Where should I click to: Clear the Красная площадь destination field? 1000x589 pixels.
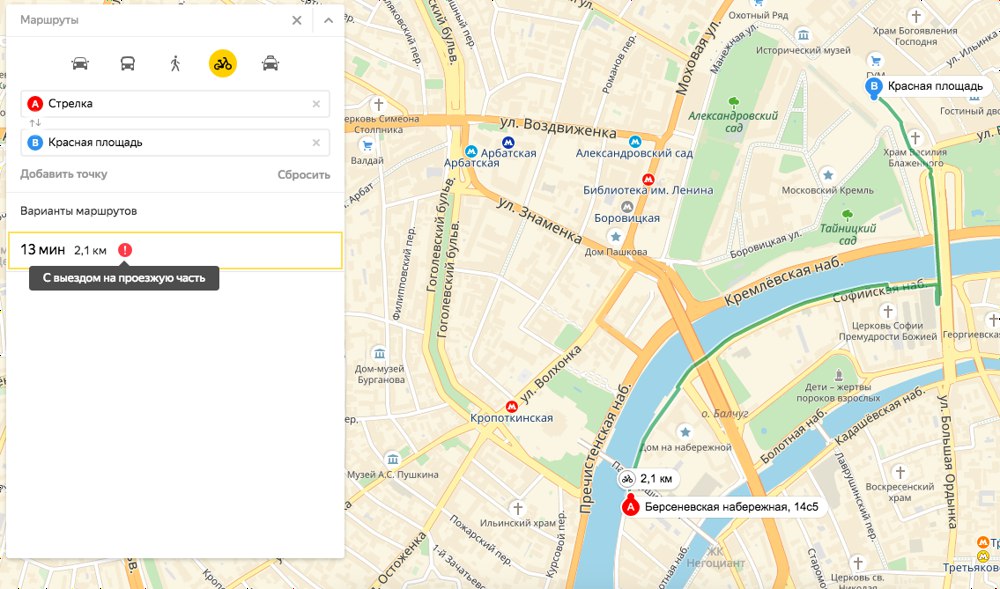click(x=316, y=143)
